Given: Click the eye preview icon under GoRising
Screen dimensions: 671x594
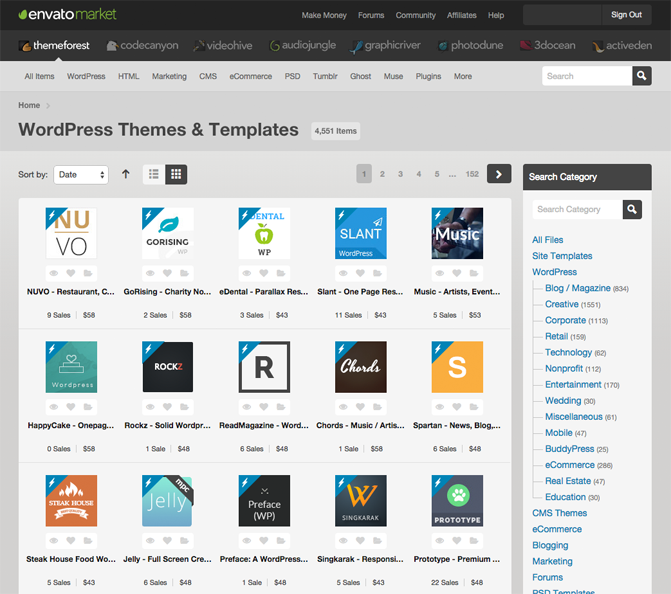Looking at the screenshot, I should tap(150, 272).
